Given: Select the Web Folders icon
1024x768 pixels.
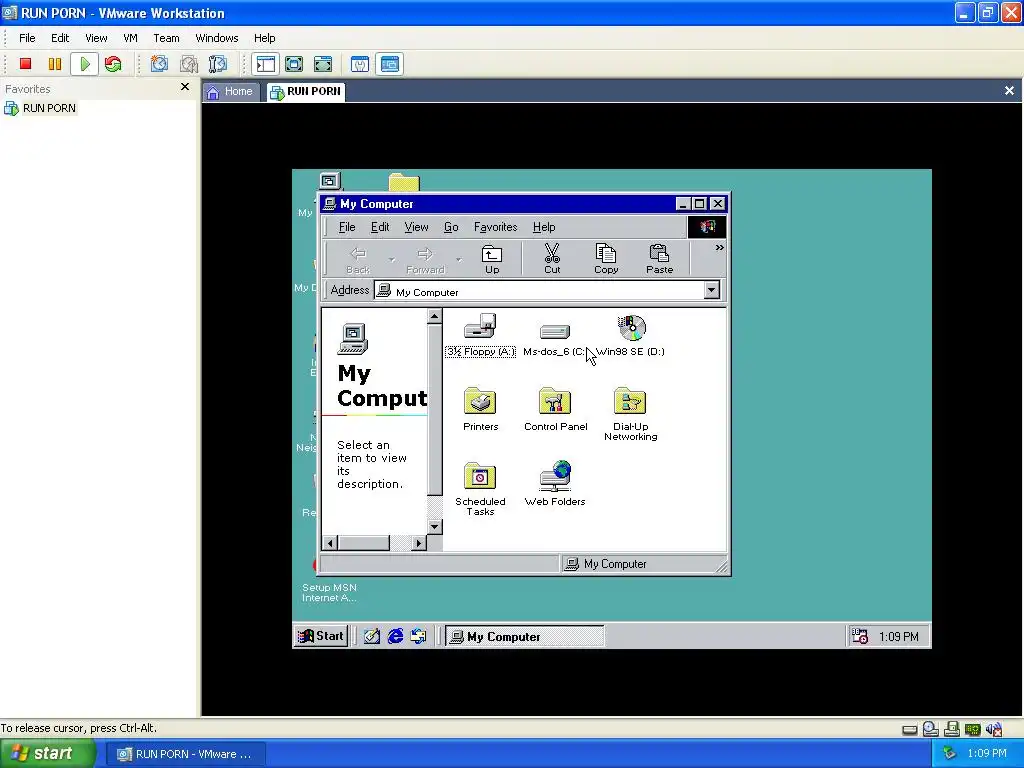Looking at the screenshot, I should pyautogui.click(x=555, y=484).
